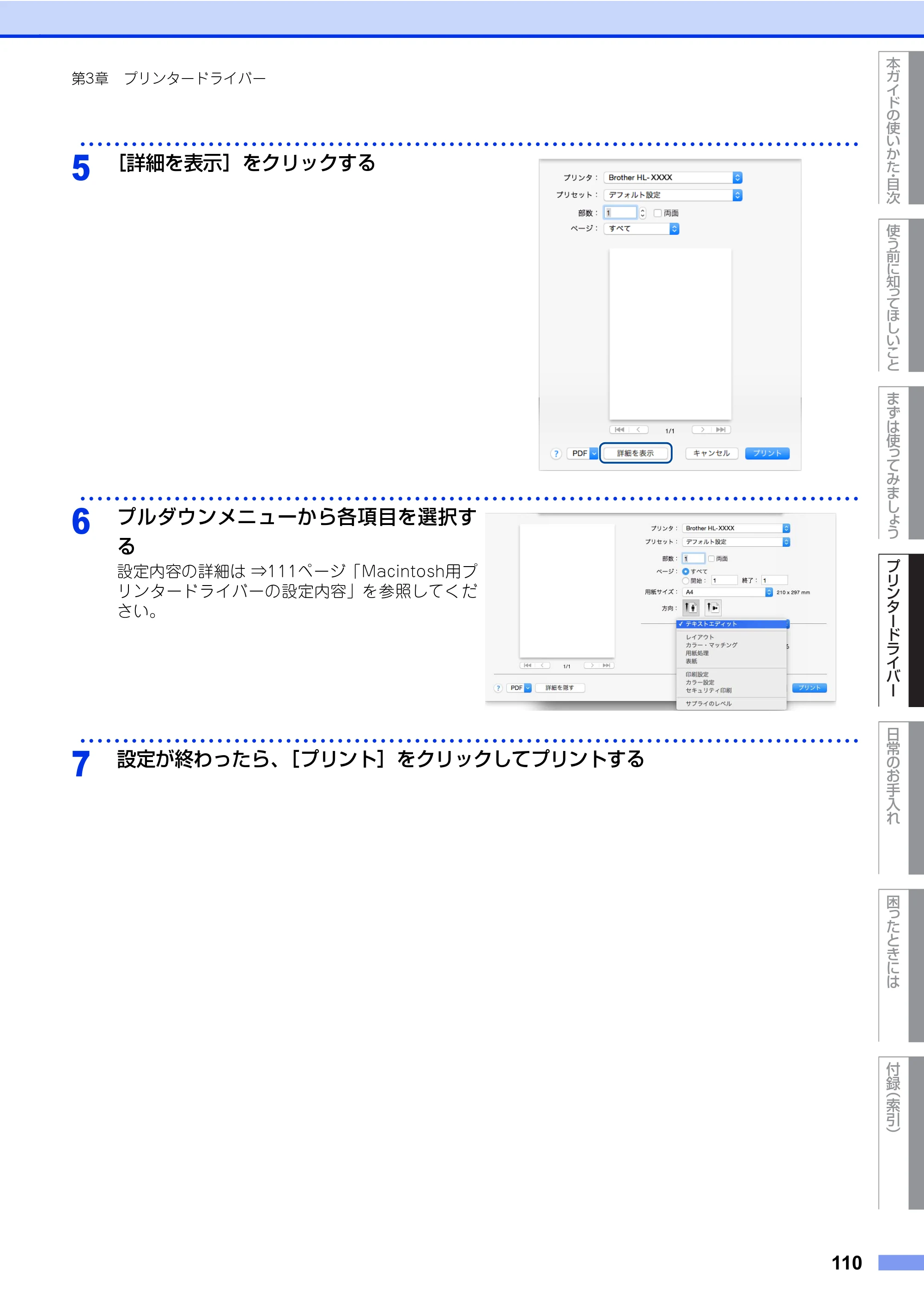Image resolution: width=924 pixels, height=1306 pixels.
Task: Click the キャンセル button in step 5 dialog
Action: pyautogui.click(x=712, y=453)
